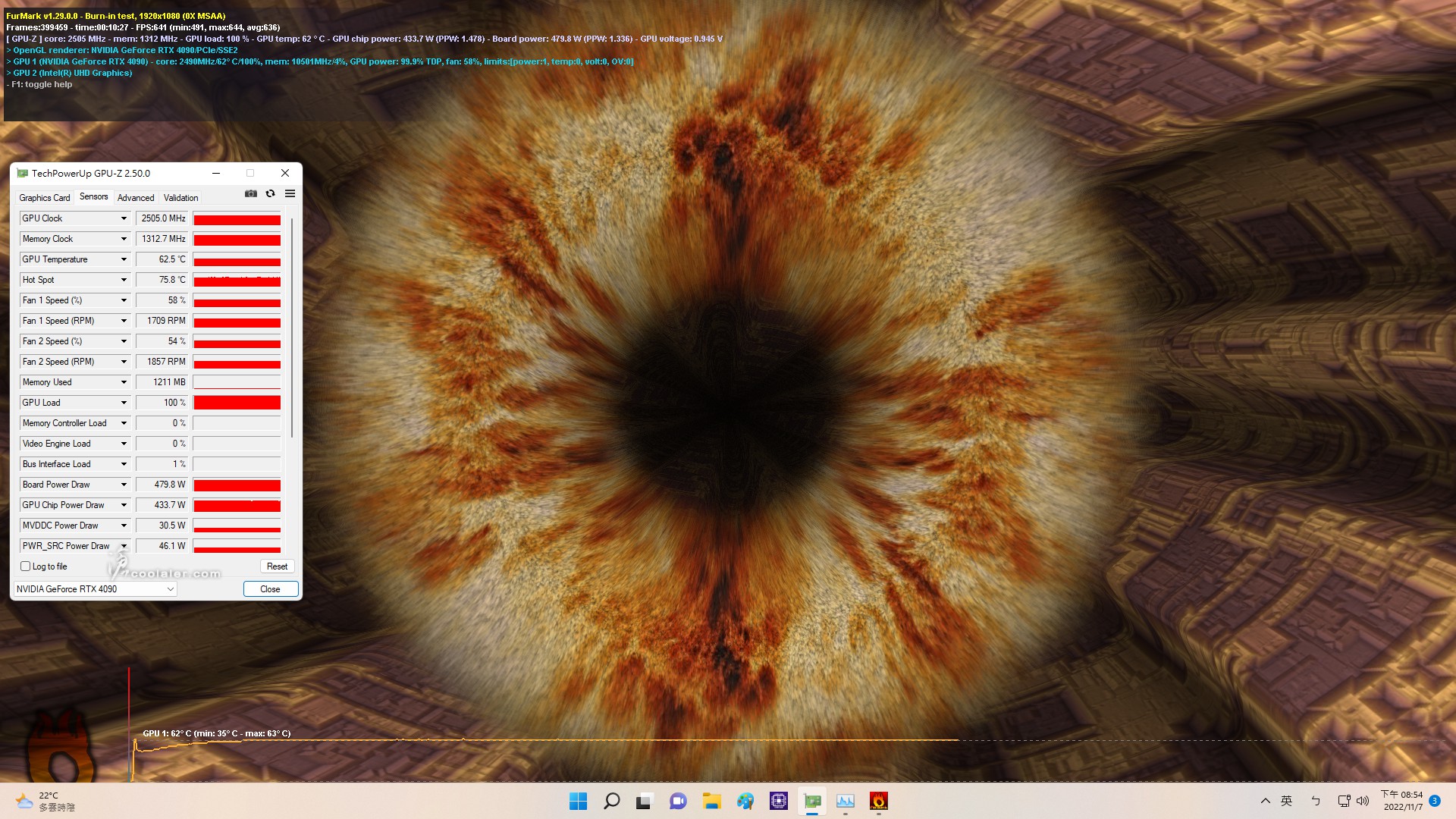Viewport: 1456px width, 819px height.
Task: Expand Video Engine Load dropdown
Action: coord(124,444)
